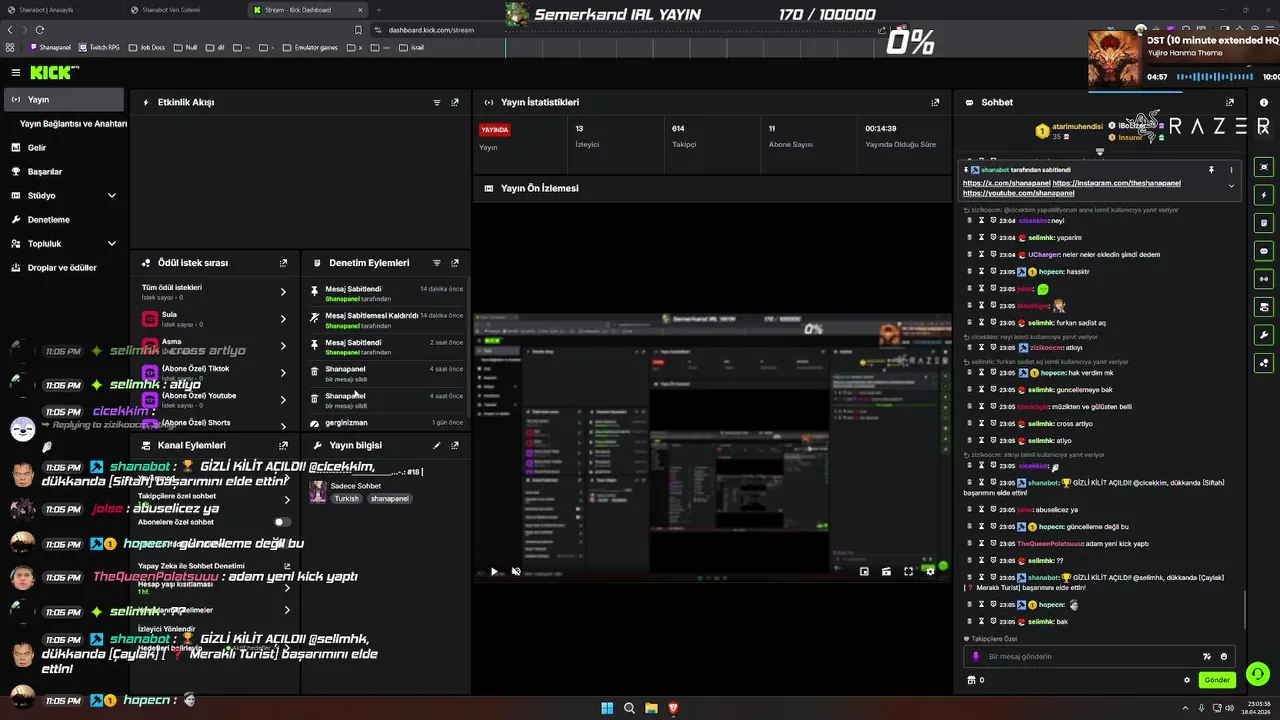Open the instagram.com/theshanapanel link

pos(1117,184)
